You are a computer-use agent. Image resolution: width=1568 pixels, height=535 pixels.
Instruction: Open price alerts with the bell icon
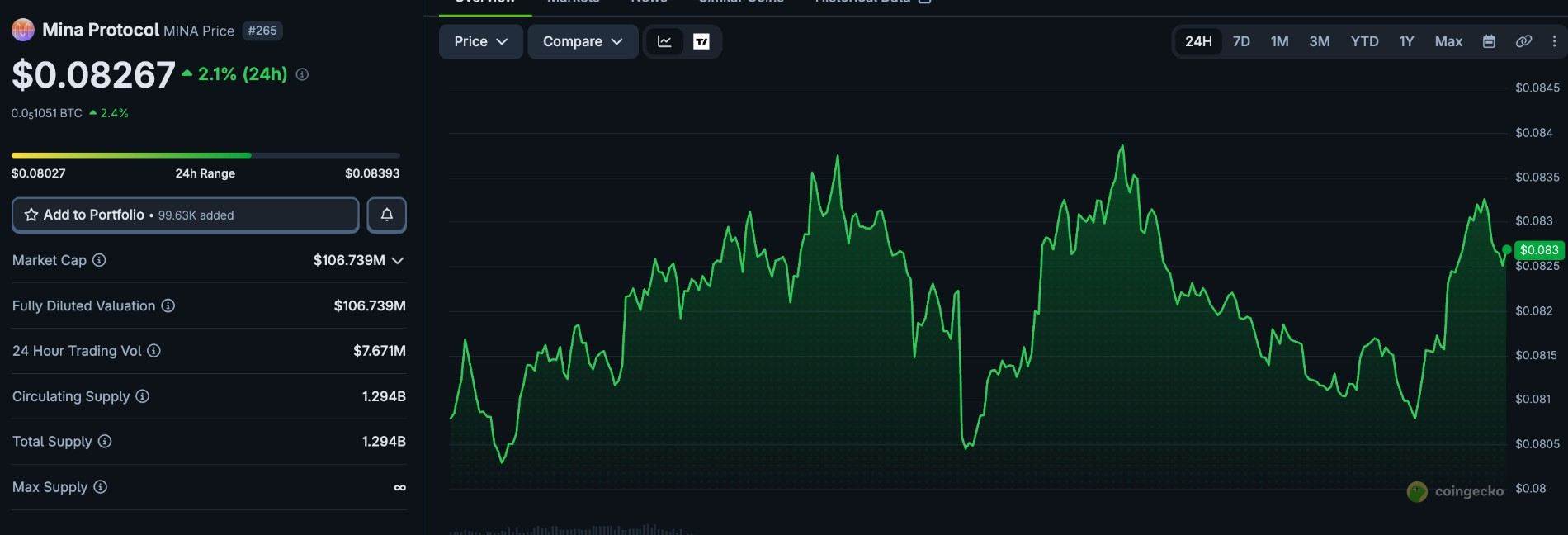coord(386,215)
